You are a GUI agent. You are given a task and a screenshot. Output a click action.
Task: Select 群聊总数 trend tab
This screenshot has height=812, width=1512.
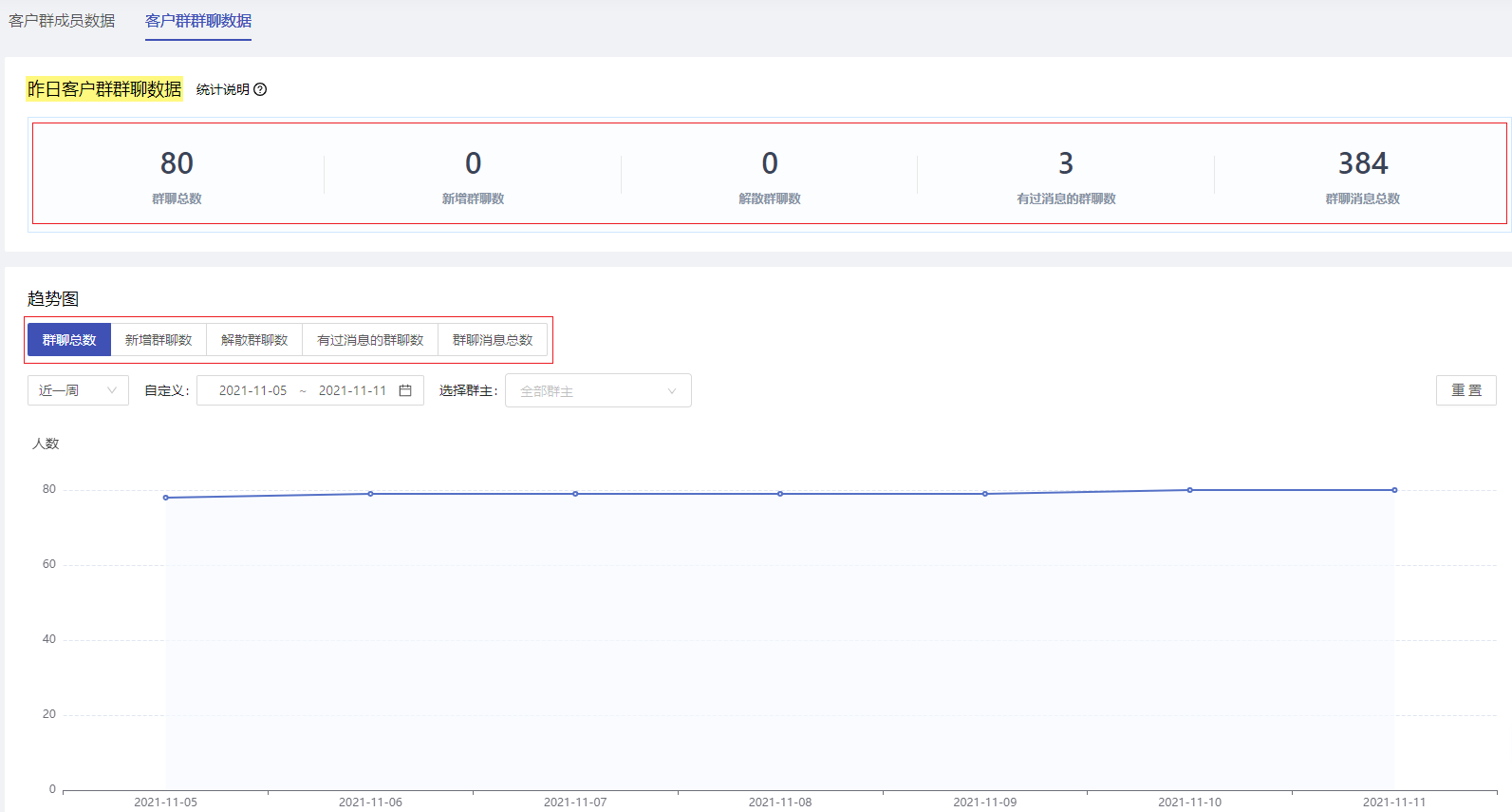[69, 340]
